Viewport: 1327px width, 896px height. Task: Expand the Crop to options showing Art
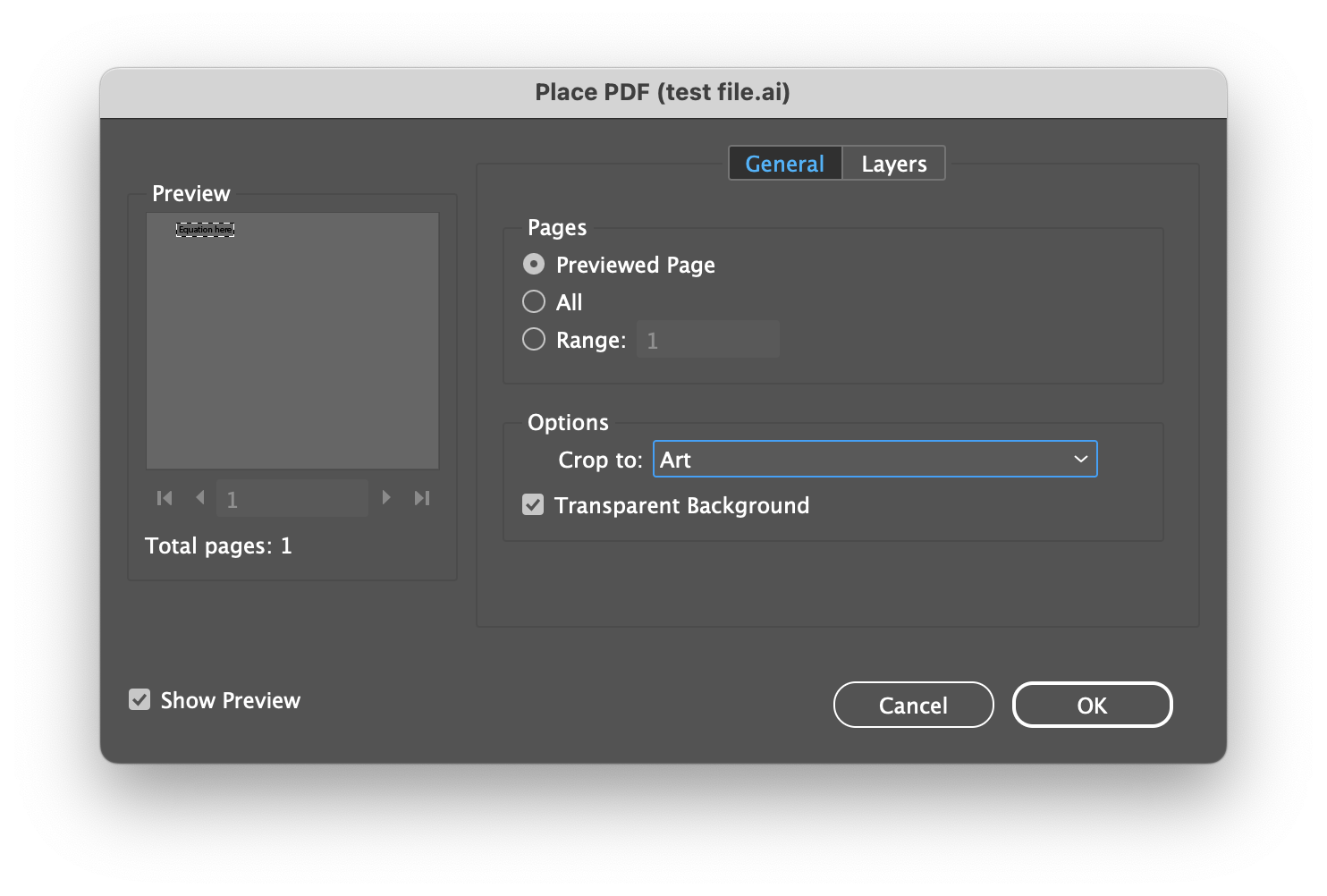[875, 459]
